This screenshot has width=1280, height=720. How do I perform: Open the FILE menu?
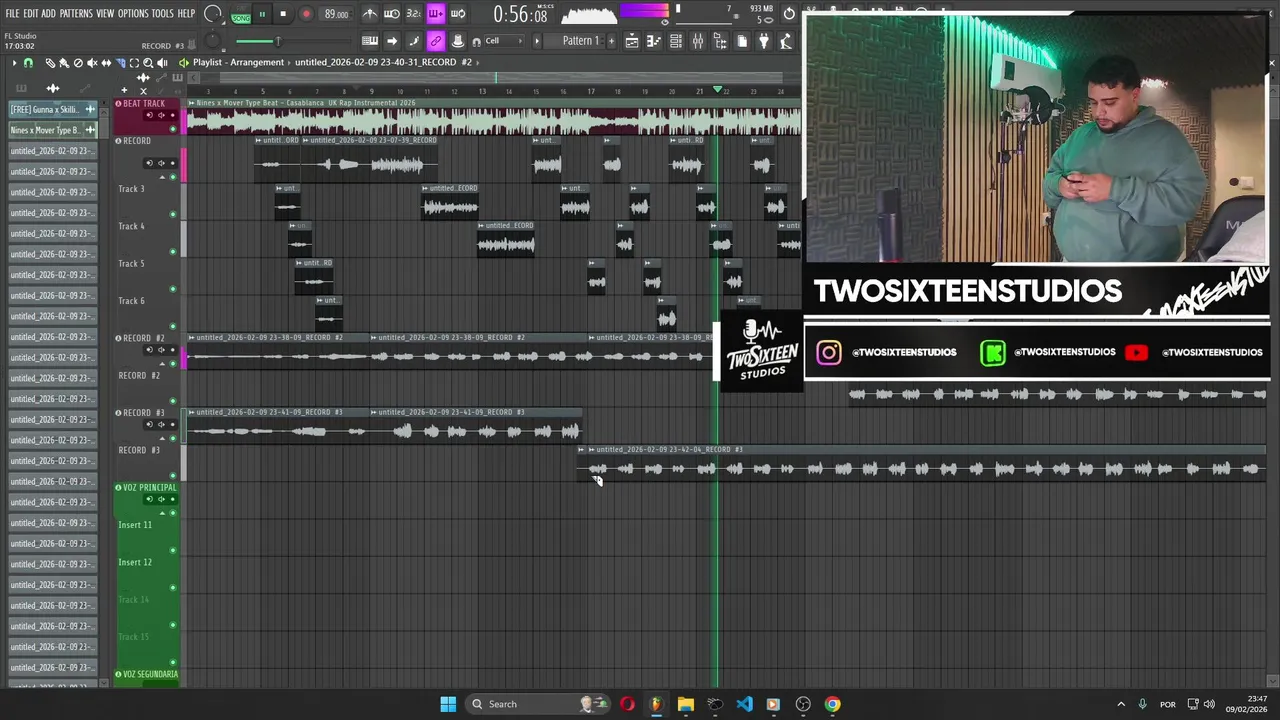pyautogui.click(x=12, y=14)
